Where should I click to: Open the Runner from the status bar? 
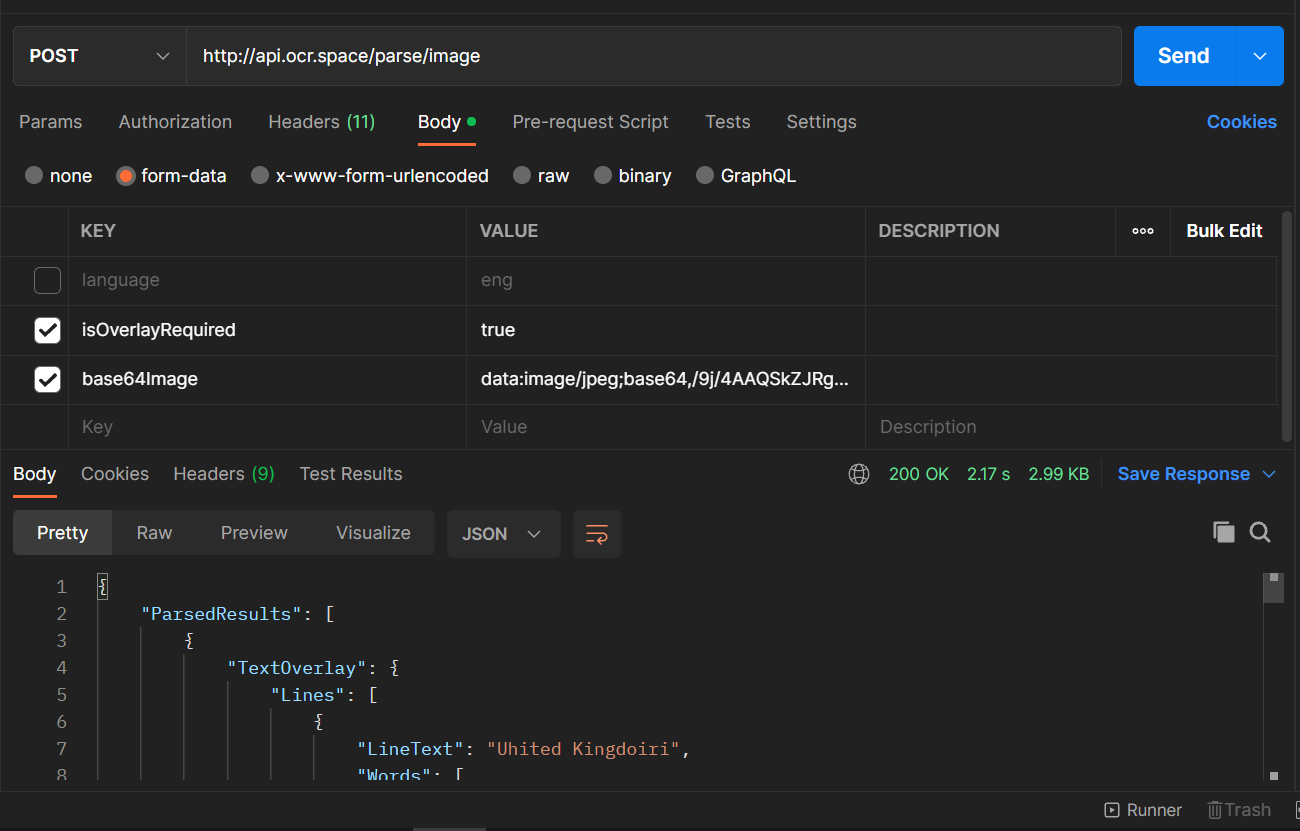click(x=1143, y=810)
